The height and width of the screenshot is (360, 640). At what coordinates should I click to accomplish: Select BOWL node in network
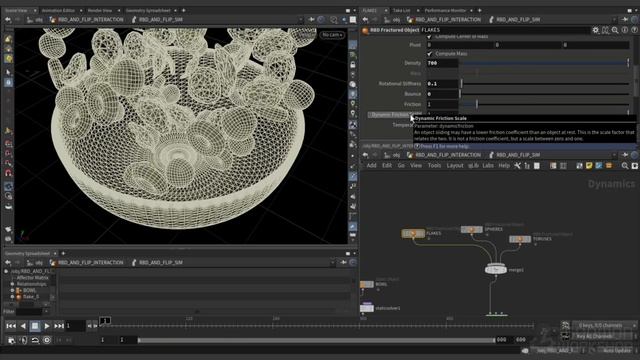click(367, 284)
